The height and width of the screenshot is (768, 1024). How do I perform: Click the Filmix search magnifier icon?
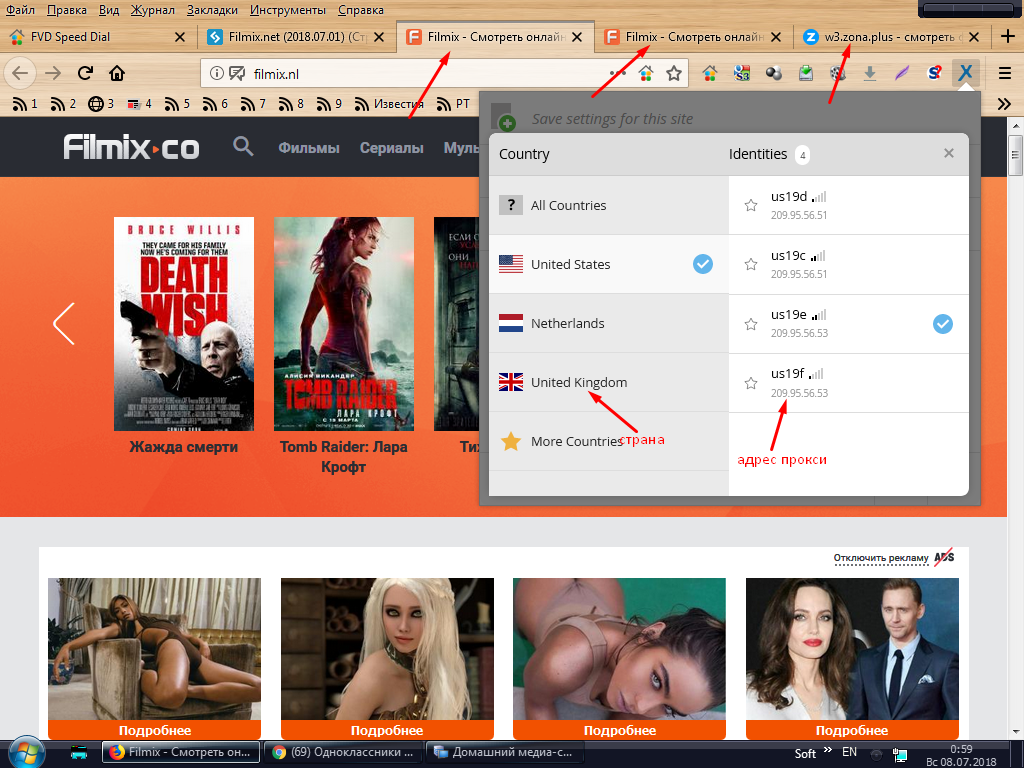(x=243, y=147)
